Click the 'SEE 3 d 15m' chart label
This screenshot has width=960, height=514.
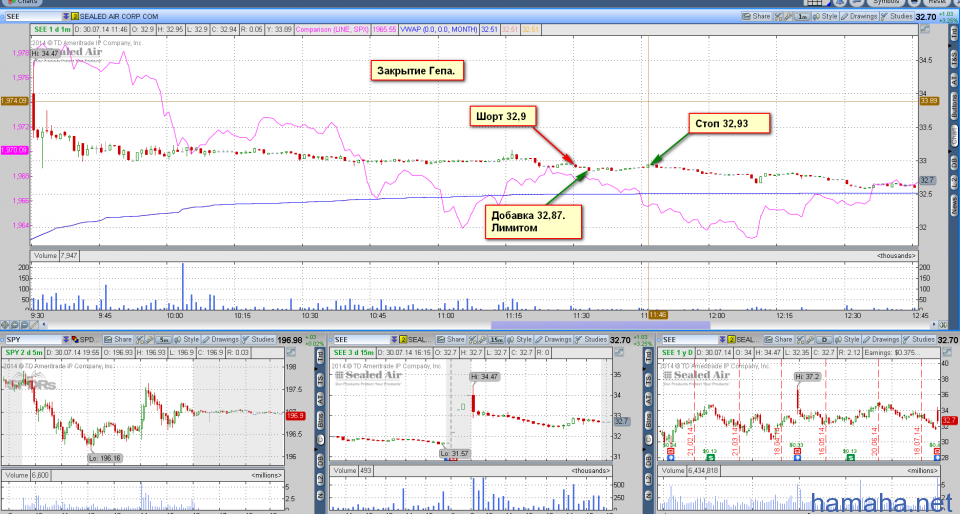click(353, 352)
